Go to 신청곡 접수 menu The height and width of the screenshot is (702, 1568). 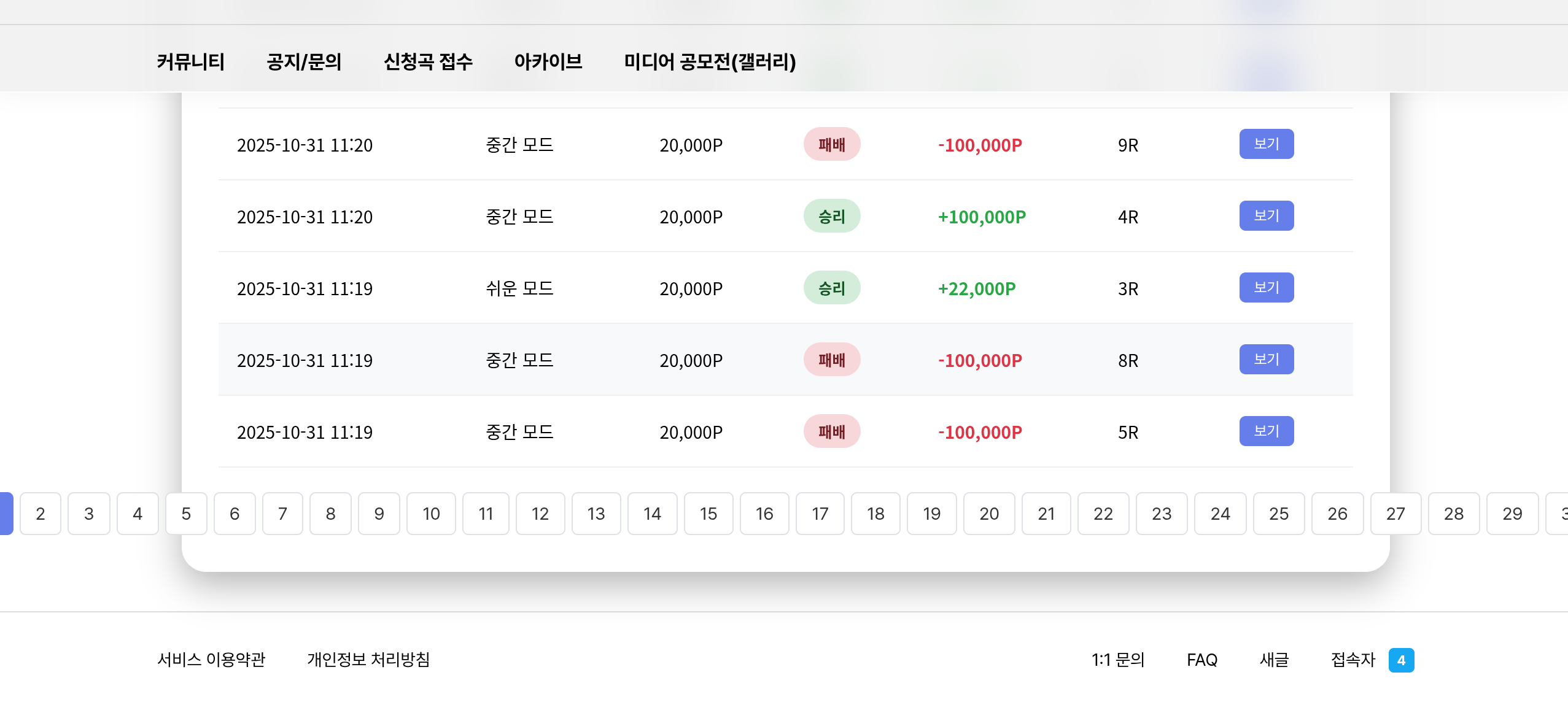(x=428, y=61)
